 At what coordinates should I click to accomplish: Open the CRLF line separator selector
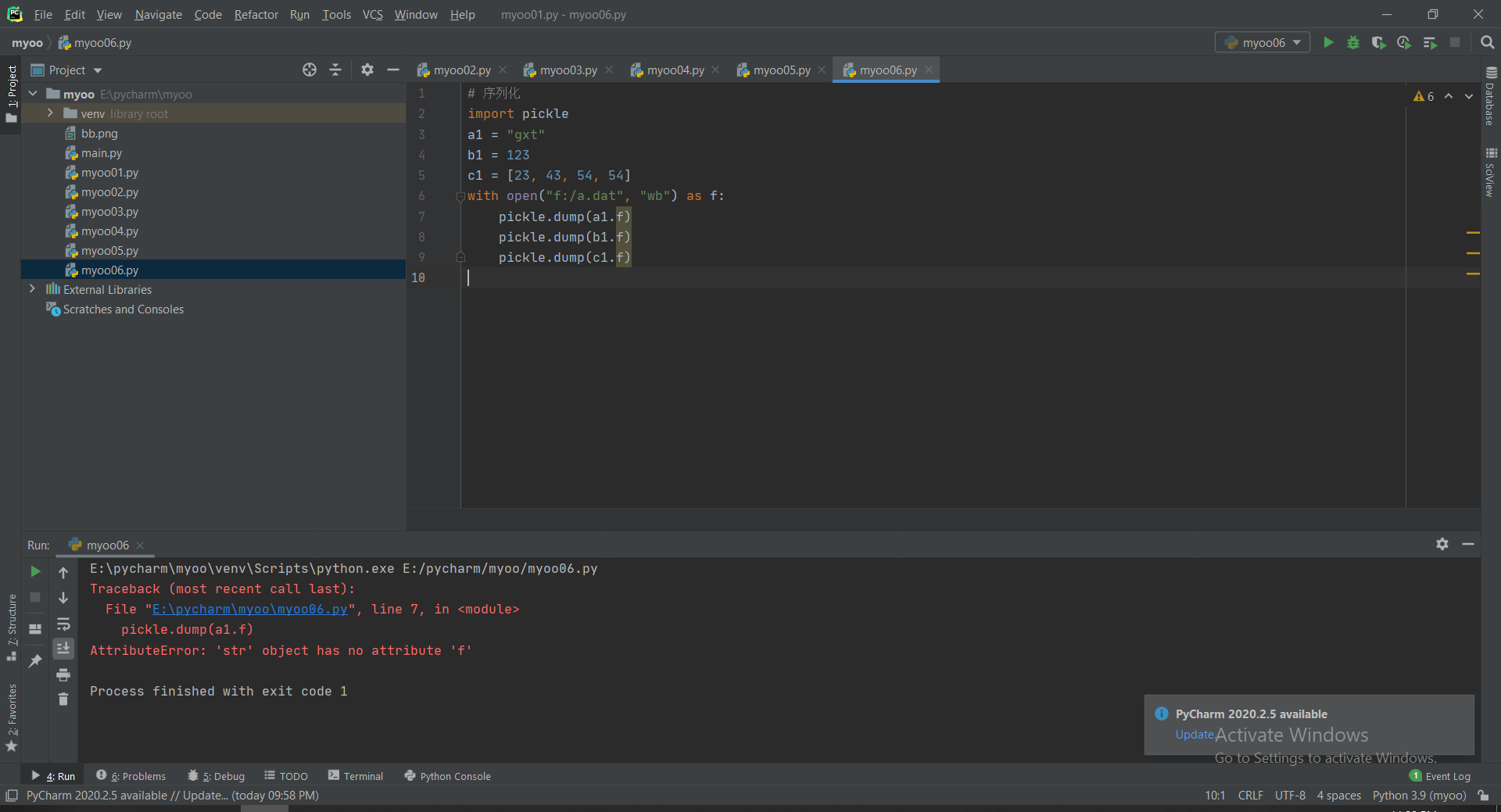click(x=1250, y=796)
